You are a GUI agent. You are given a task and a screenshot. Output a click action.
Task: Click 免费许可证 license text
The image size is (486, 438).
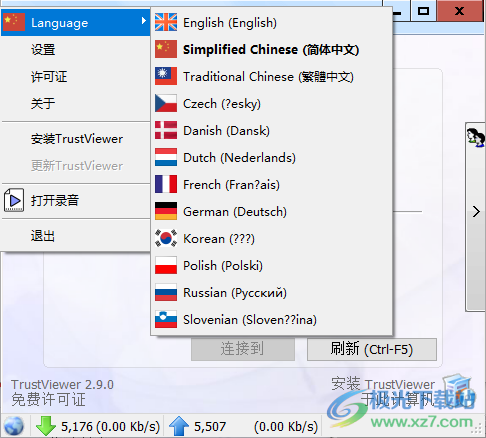click(x=49, y=399)
